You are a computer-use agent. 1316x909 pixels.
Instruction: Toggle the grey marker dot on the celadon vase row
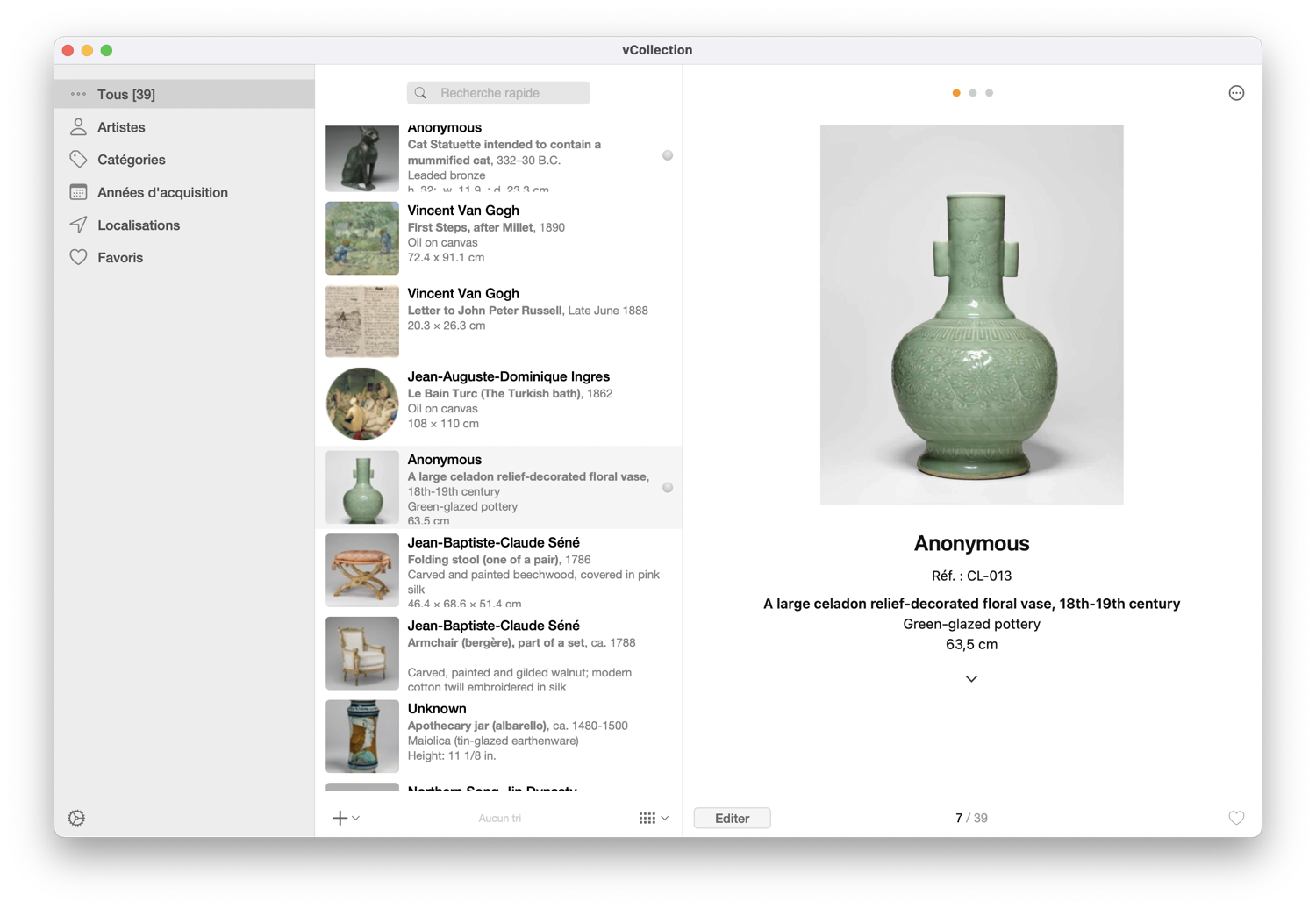pyautogui.click(x=668, y=487)
